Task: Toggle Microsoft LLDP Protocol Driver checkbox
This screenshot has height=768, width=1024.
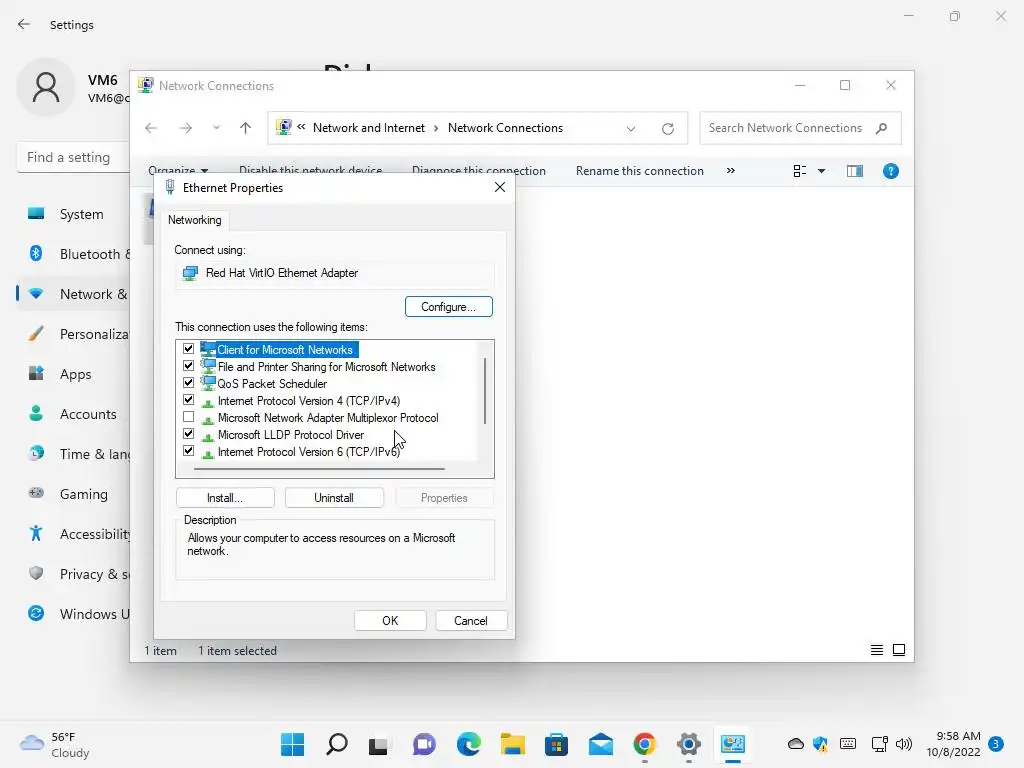Action: tap(189, 434)
